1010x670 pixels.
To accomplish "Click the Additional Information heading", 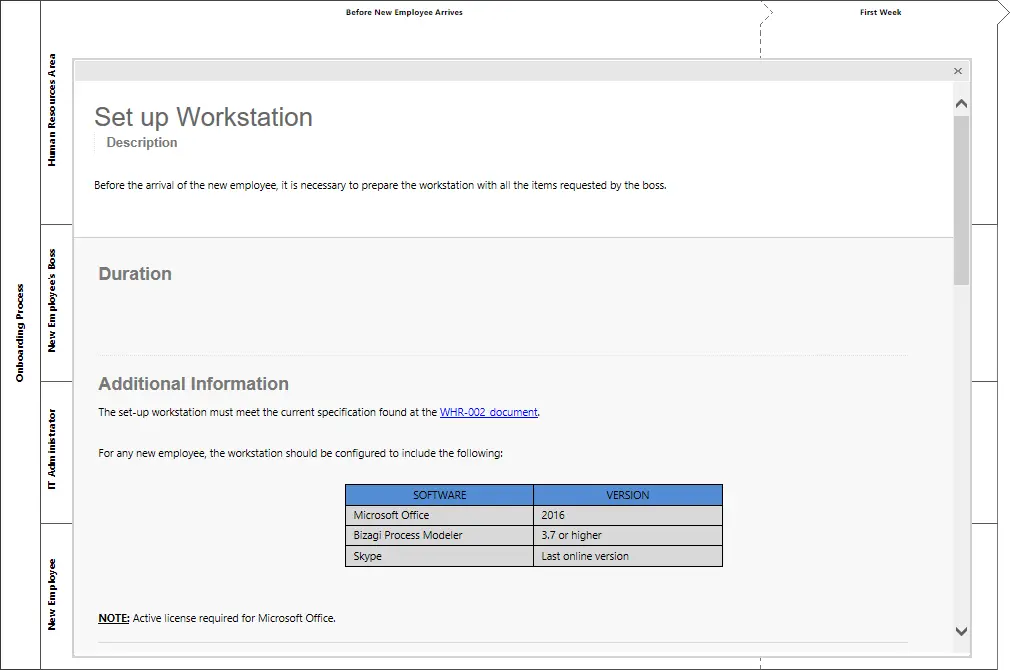I will (x=193, y=384).
